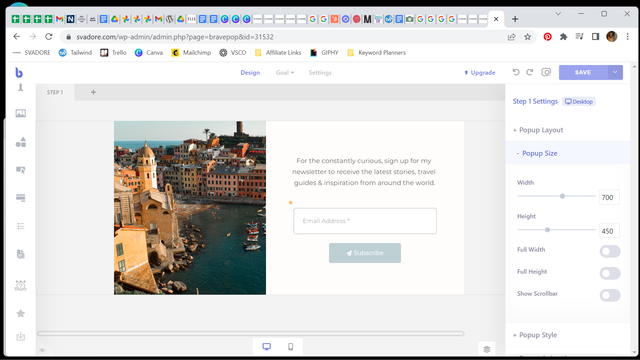The width and height of the screenshot is (640, 360).
Task: Click the undo icon in editor toolbar
Action: [516, 72]
